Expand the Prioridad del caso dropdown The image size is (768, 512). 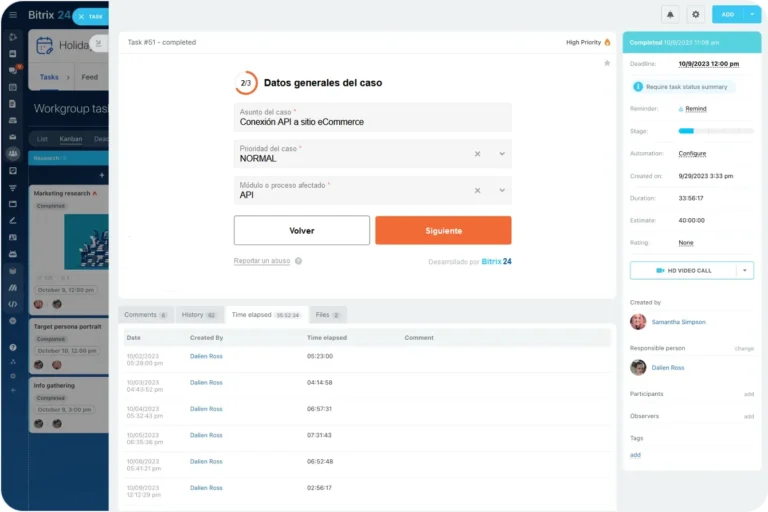click(x=502, y=154)
